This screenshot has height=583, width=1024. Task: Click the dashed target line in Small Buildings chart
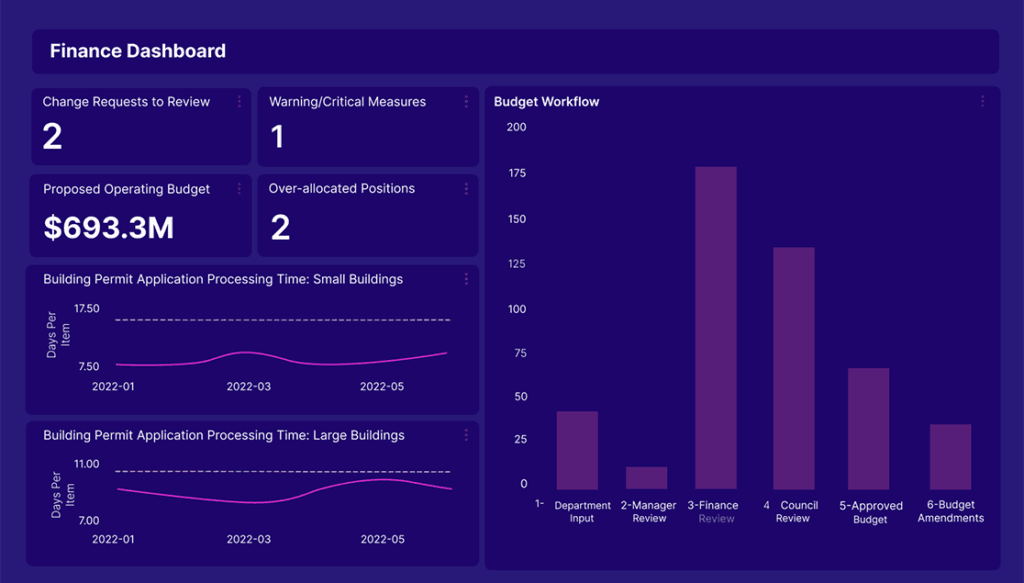(x=280, y=321)
